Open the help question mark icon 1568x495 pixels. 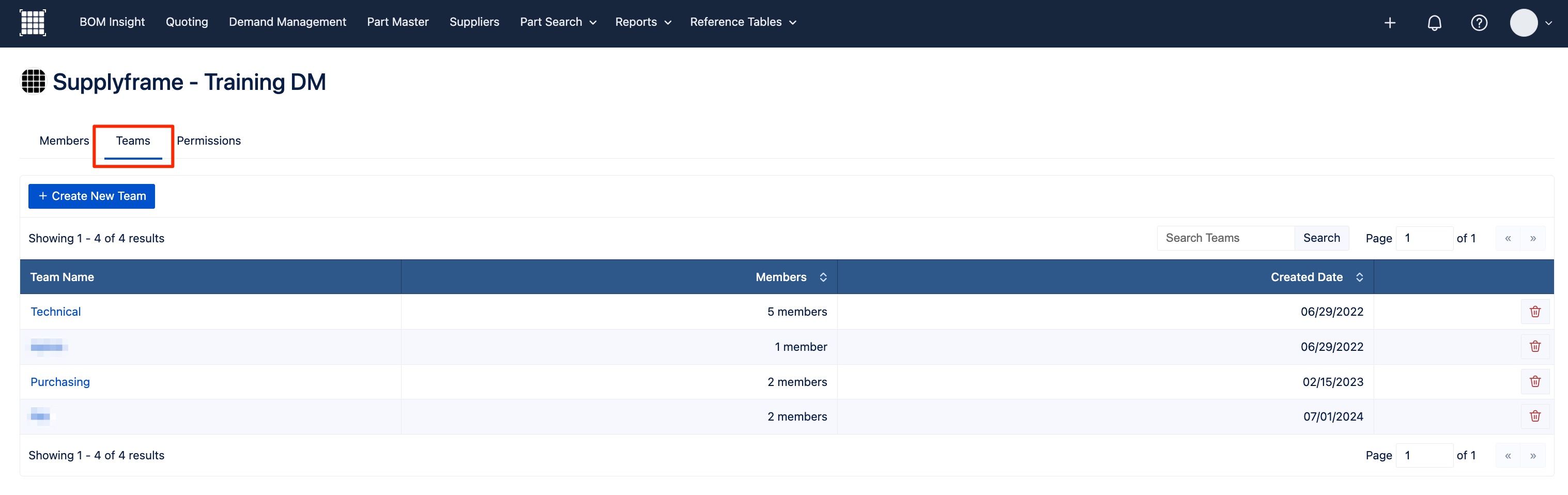click(1479, 23)
